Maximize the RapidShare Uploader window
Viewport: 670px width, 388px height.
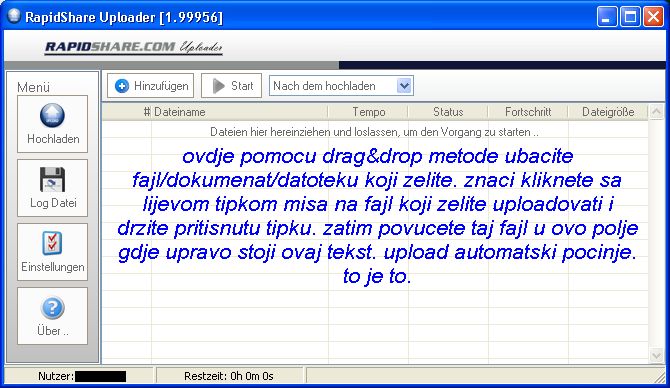[630, 17]
